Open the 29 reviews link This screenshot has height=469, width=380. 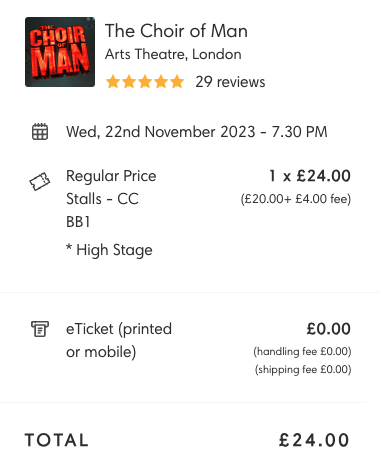[230, 82]
